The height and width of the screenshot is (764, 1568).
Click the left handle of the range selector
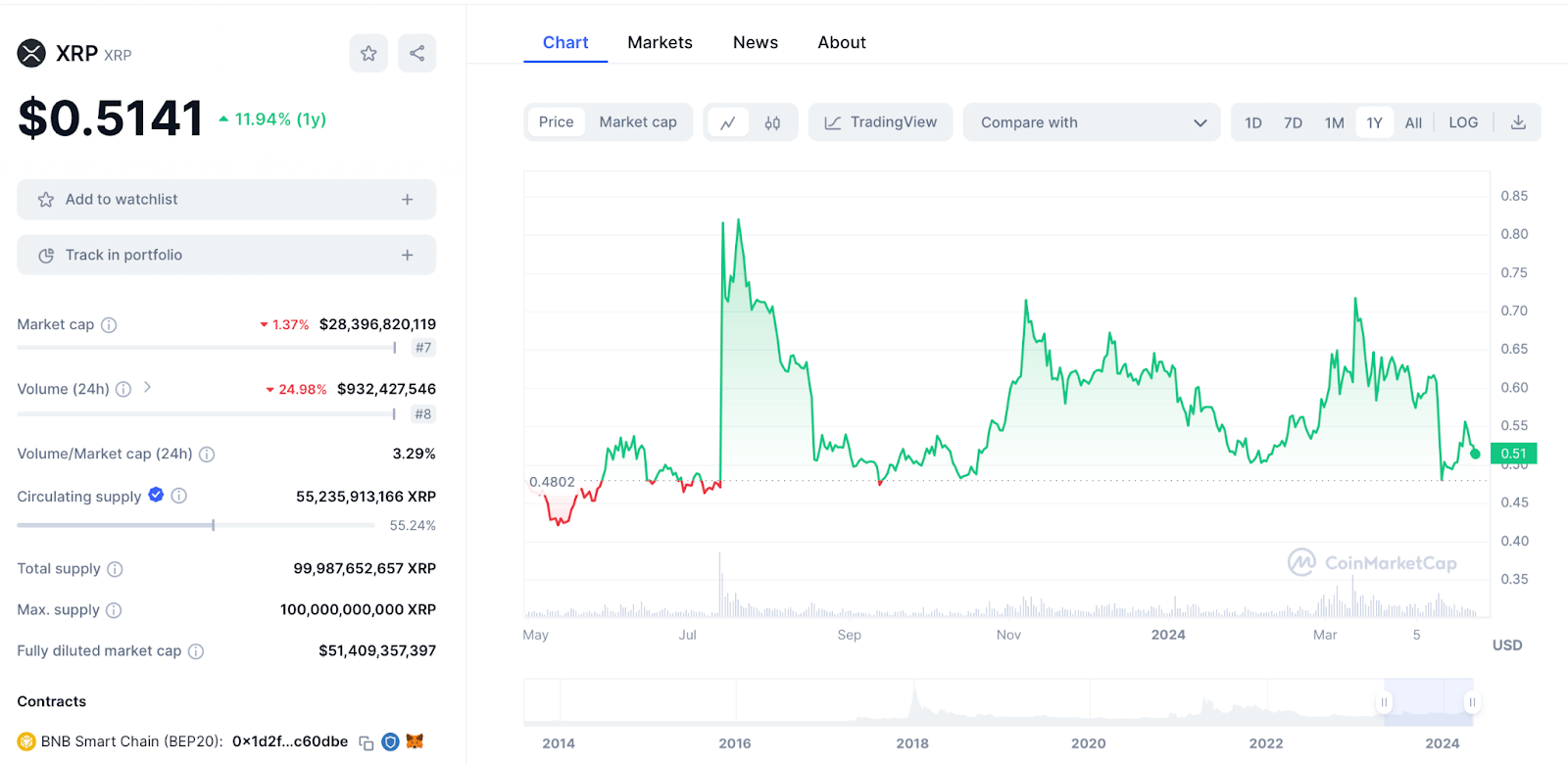[x=1384, y=702]
